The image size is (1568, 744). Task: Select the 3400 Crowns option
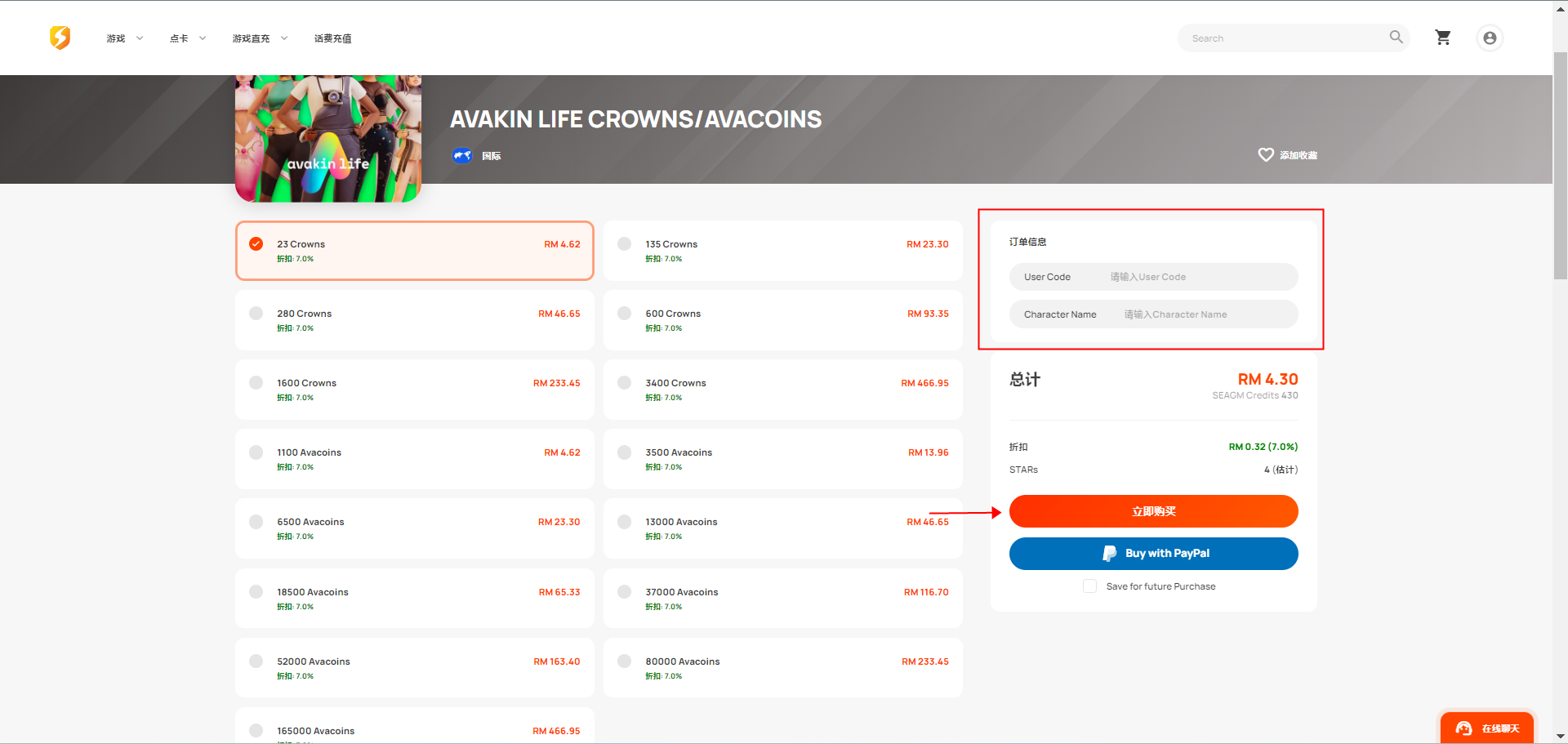click(x=783, y=390)
